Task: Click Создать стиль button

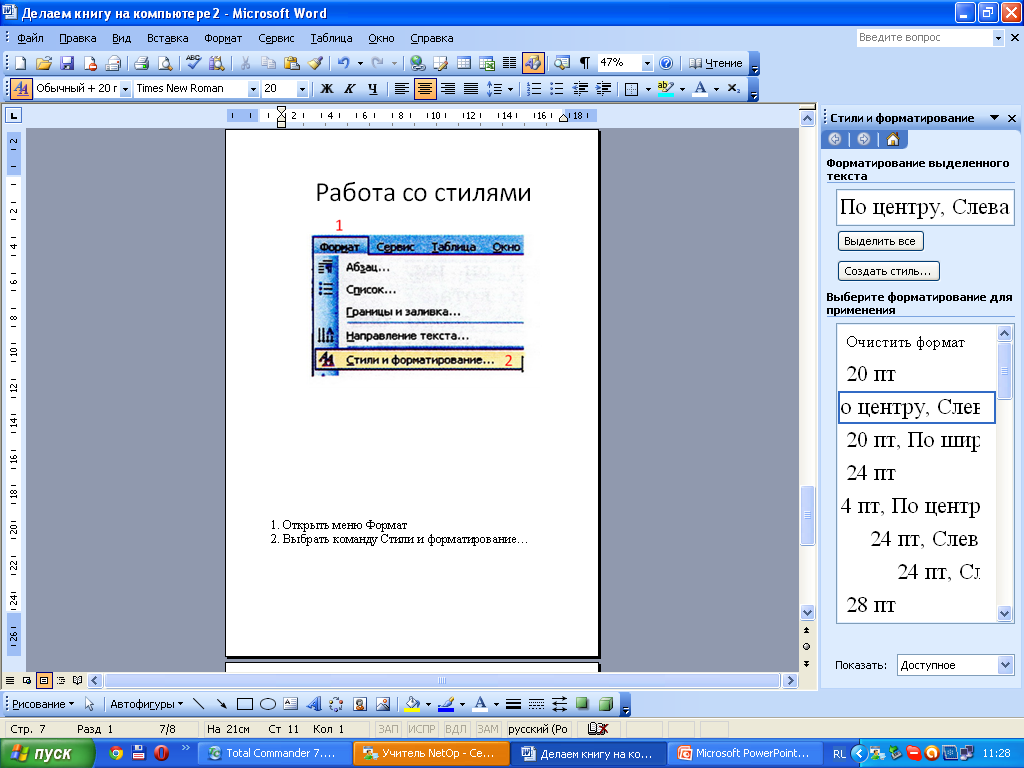Action: [x=888, y=271]
